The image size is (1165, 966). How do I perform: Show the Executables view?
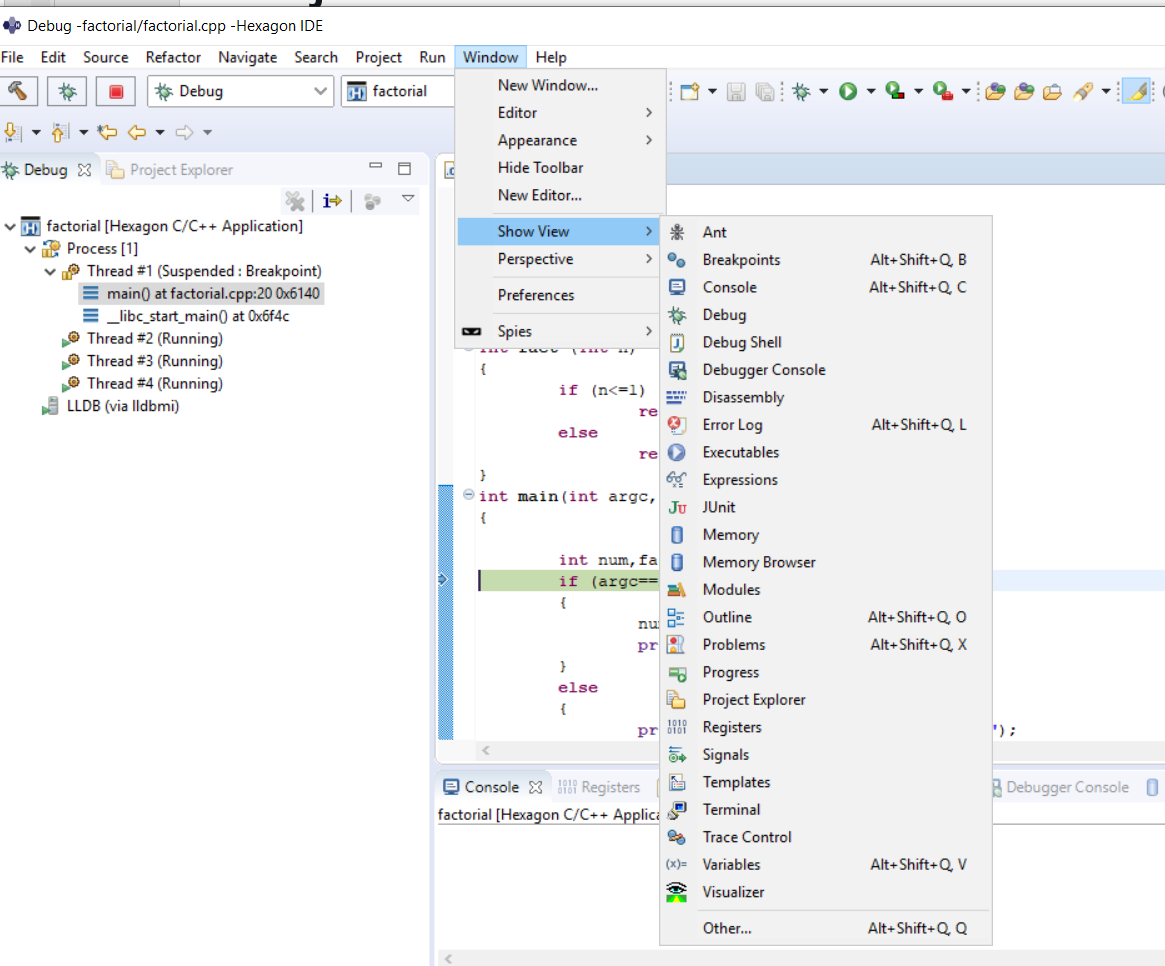tap(825, 453)
